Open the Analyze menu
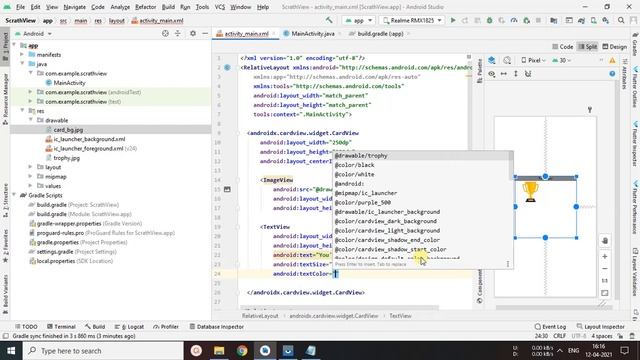Image resolution: width=640 pixels, height=360 pixels. point(120,7)
